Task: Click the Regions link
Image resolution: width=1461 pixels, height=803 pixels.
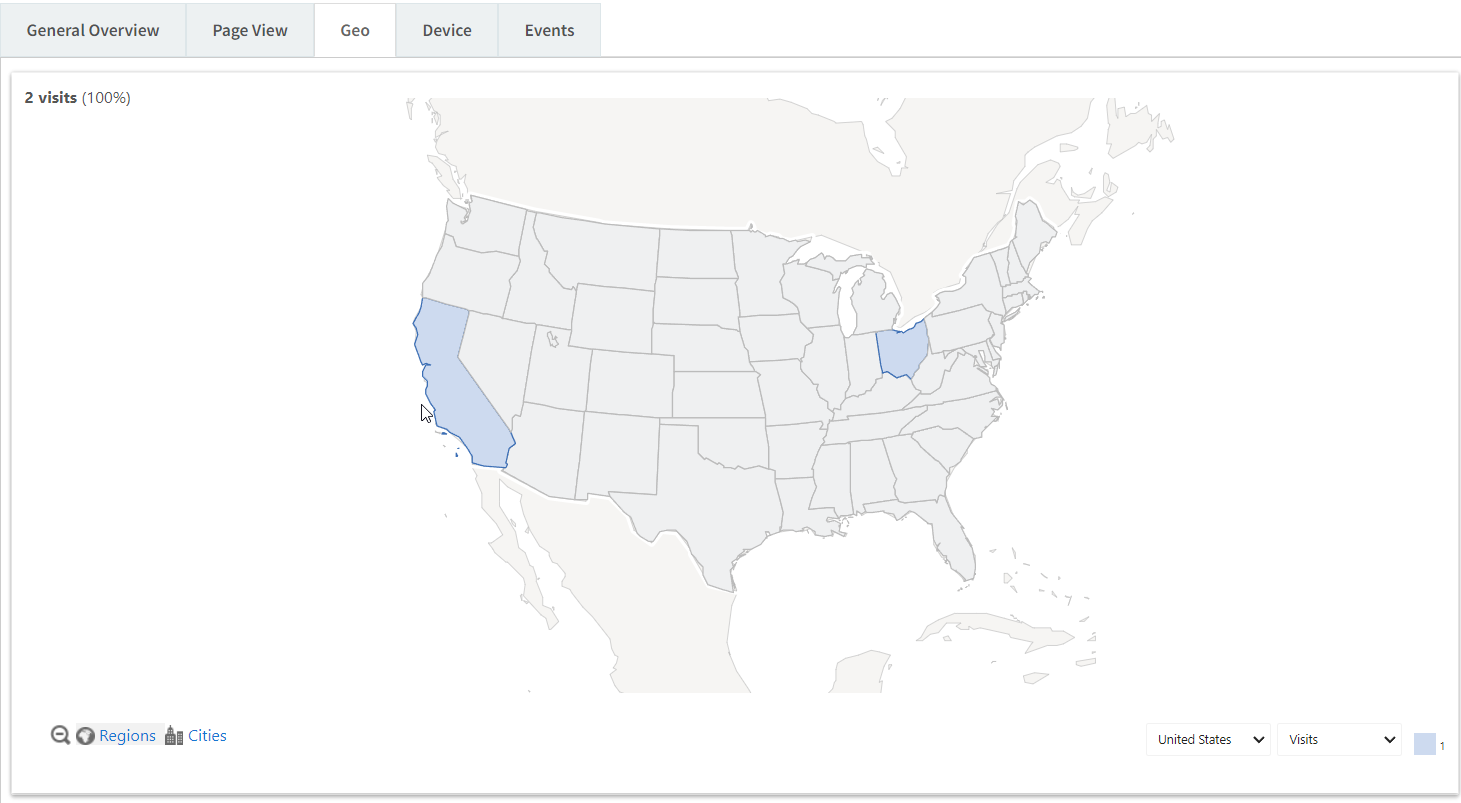Action: [x=128, y=736]
